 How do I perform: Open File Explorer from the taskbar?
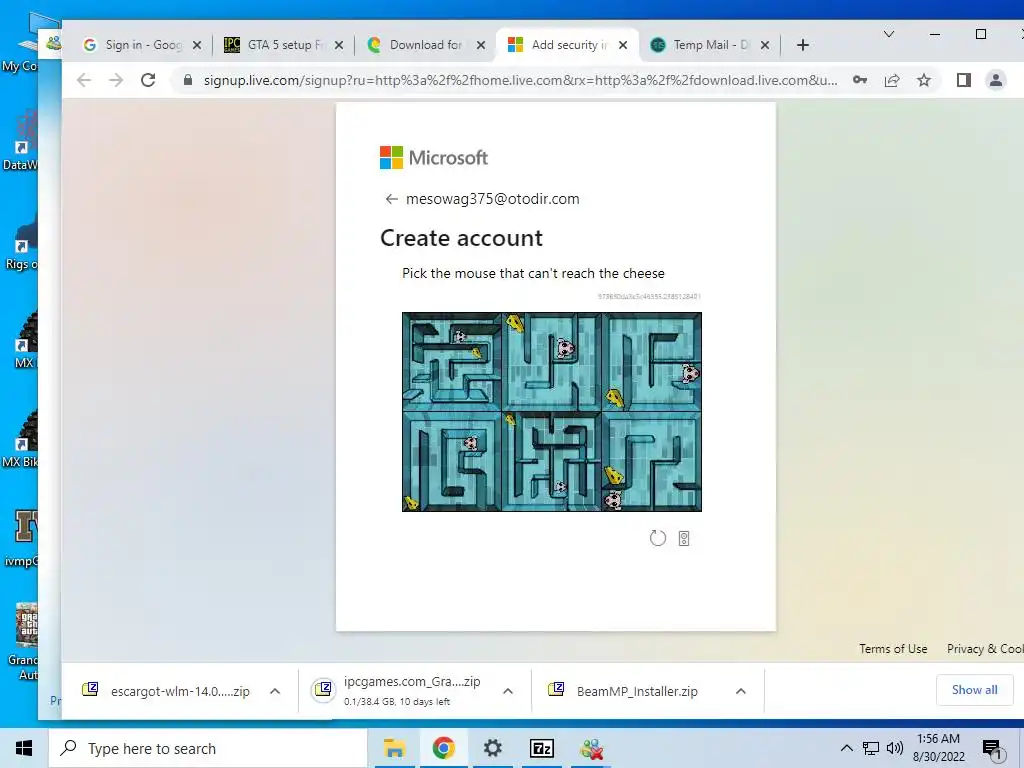coord(394,748)
